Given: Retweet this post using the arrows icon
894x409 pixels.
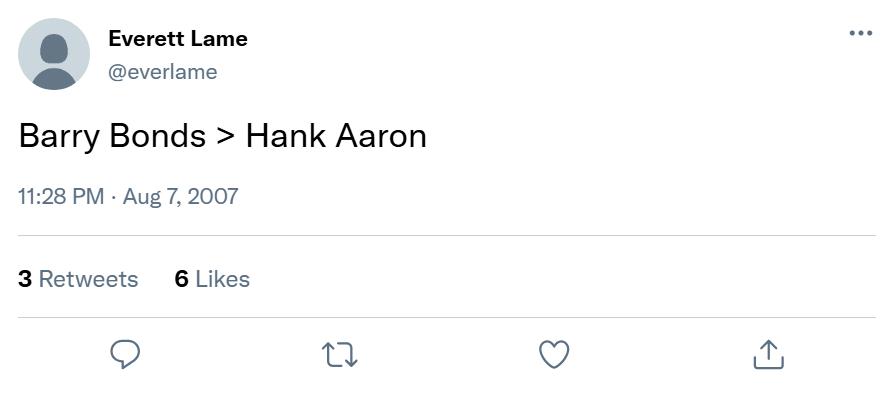Looking at the screenshot, I should [x=340, y=353].
